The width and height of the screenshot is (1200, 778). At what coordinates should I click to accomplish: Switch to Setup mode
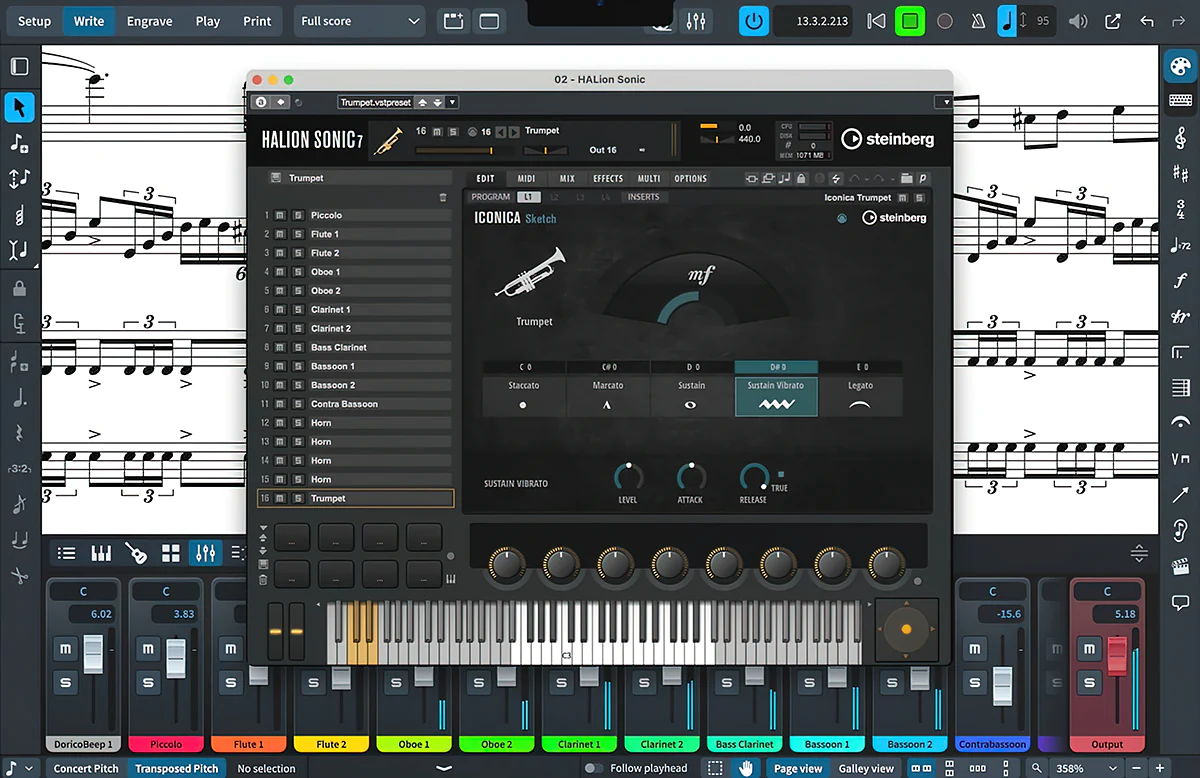pyautogui.click(x=34, y=21)
